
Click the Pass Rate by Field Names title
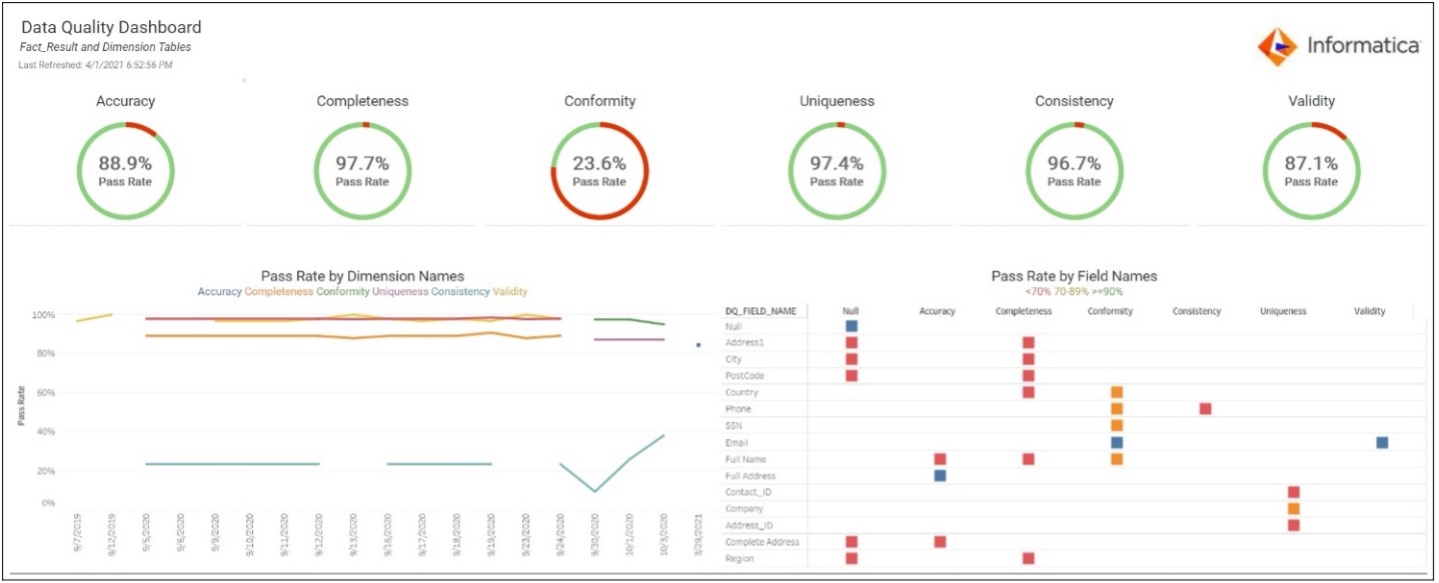(x=1073, y=276)
